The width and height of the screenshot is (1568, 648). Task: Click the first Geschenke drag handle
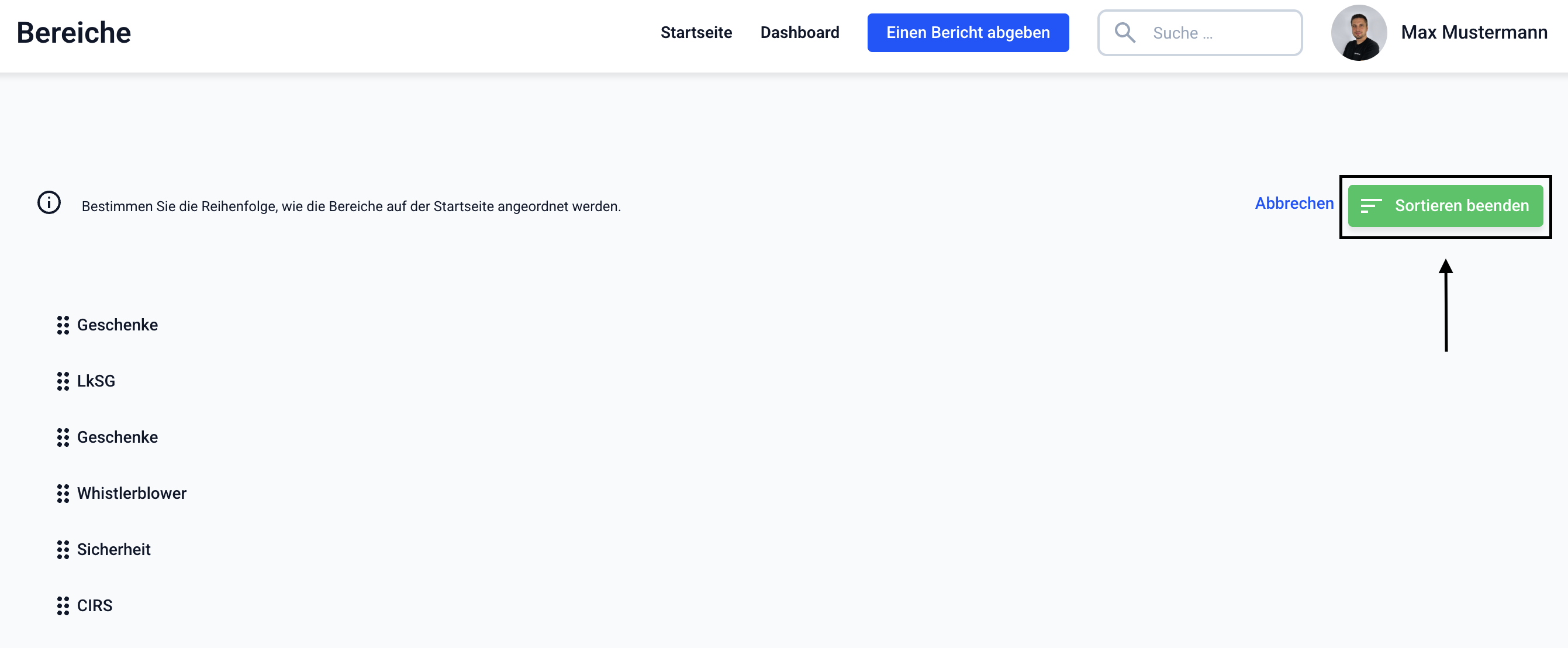tap(63, 325)
